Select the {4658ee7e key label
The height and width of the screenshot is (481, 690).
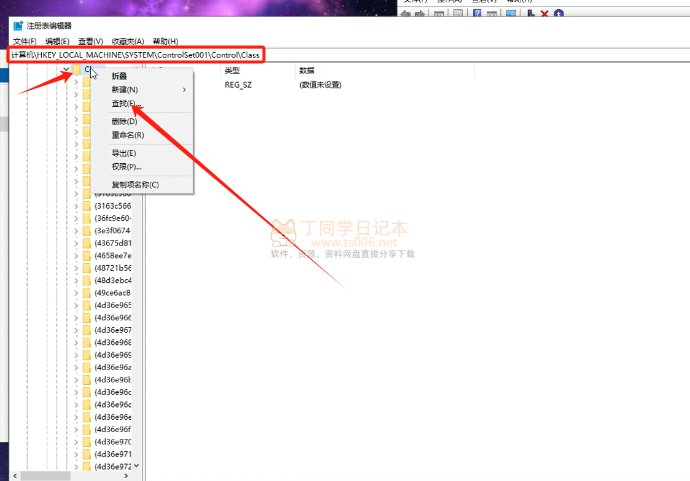[x=113, y=256]
